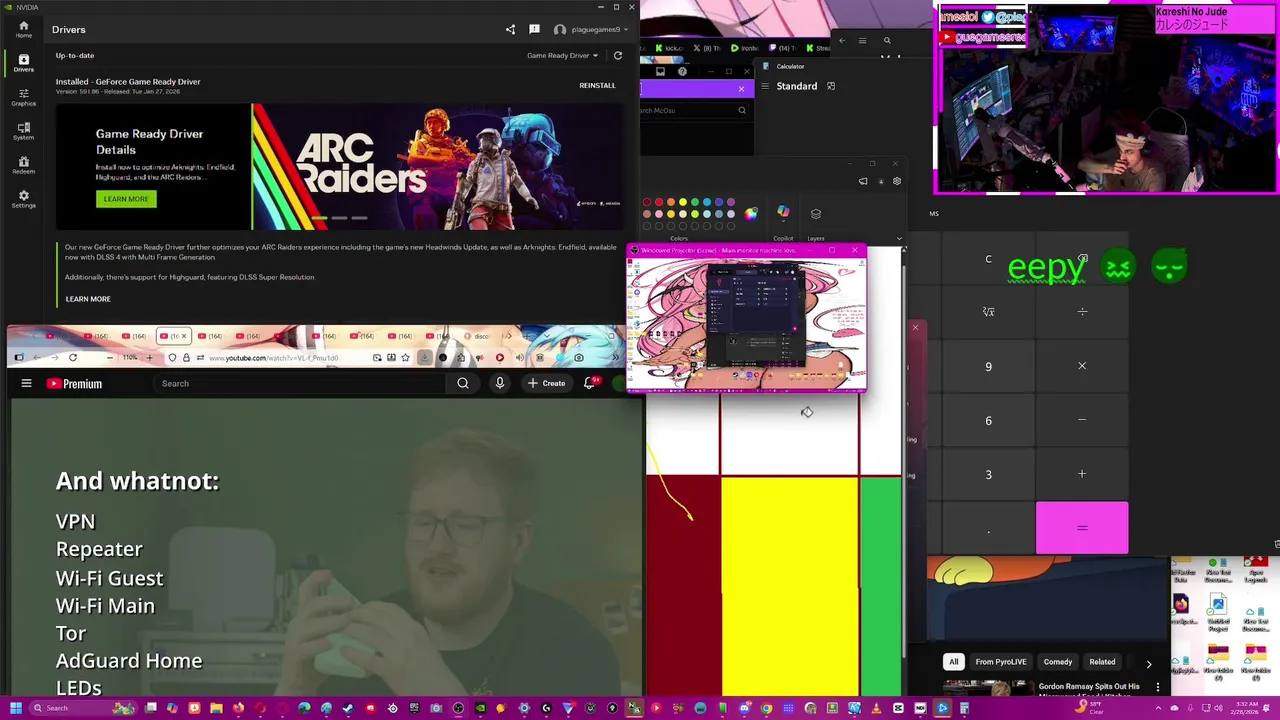The image size is (1280, 720).
Task: Open Graphics section in NVIDIA sidebar
Action: 23,97
